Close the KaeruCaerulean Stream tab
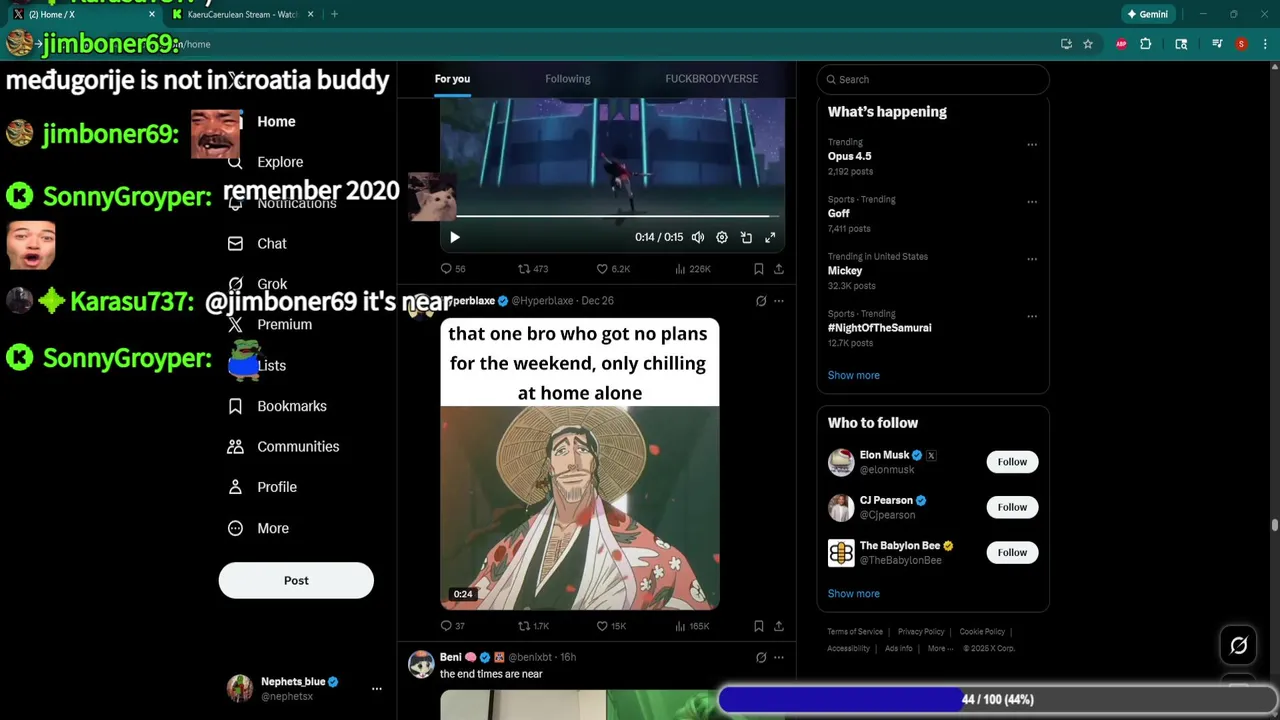Image resolution: width=1280 pixels, height=720 pixels. (310, 14)
